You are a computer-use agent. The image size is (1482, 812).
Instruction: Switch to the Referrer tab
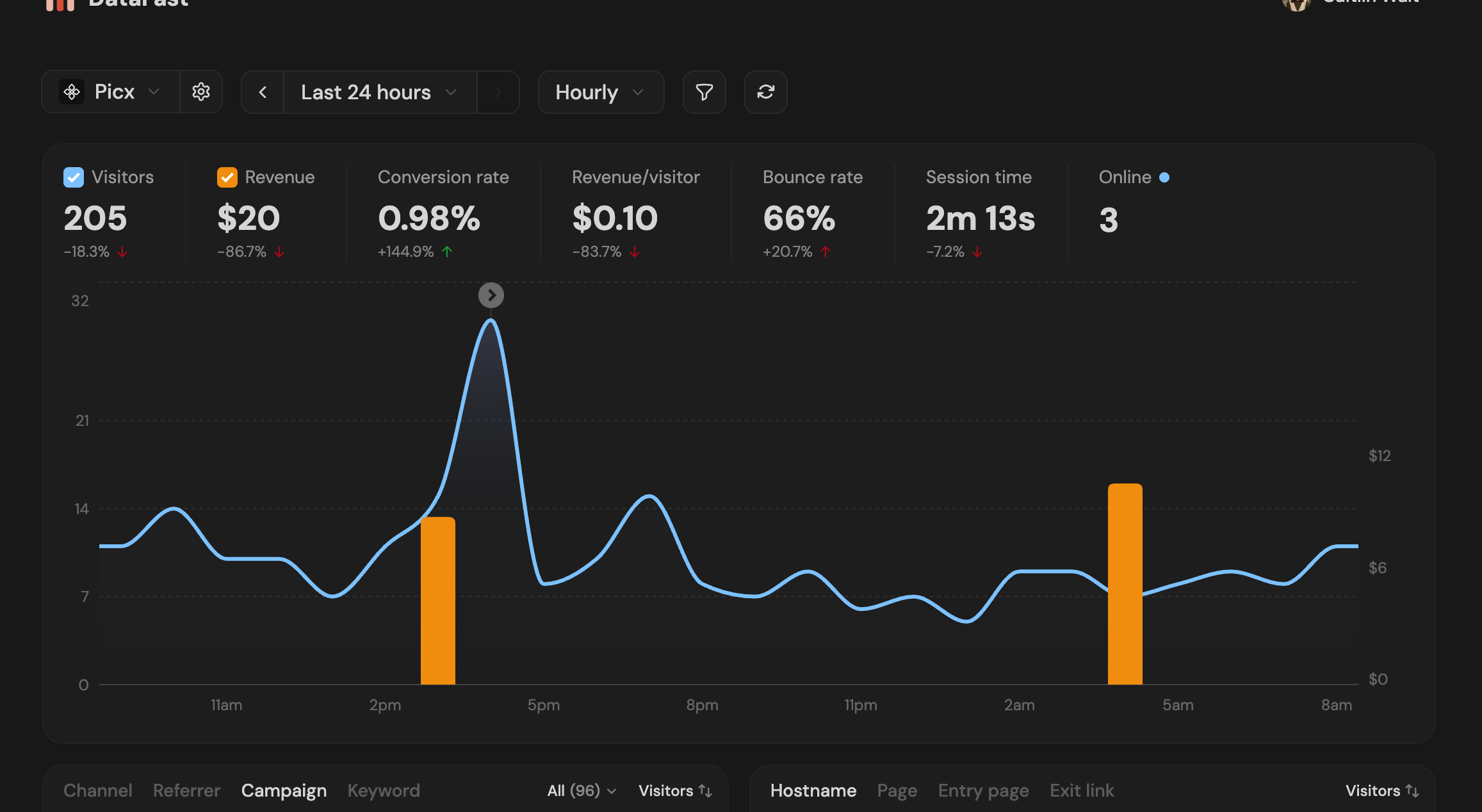tap(186, 791)
